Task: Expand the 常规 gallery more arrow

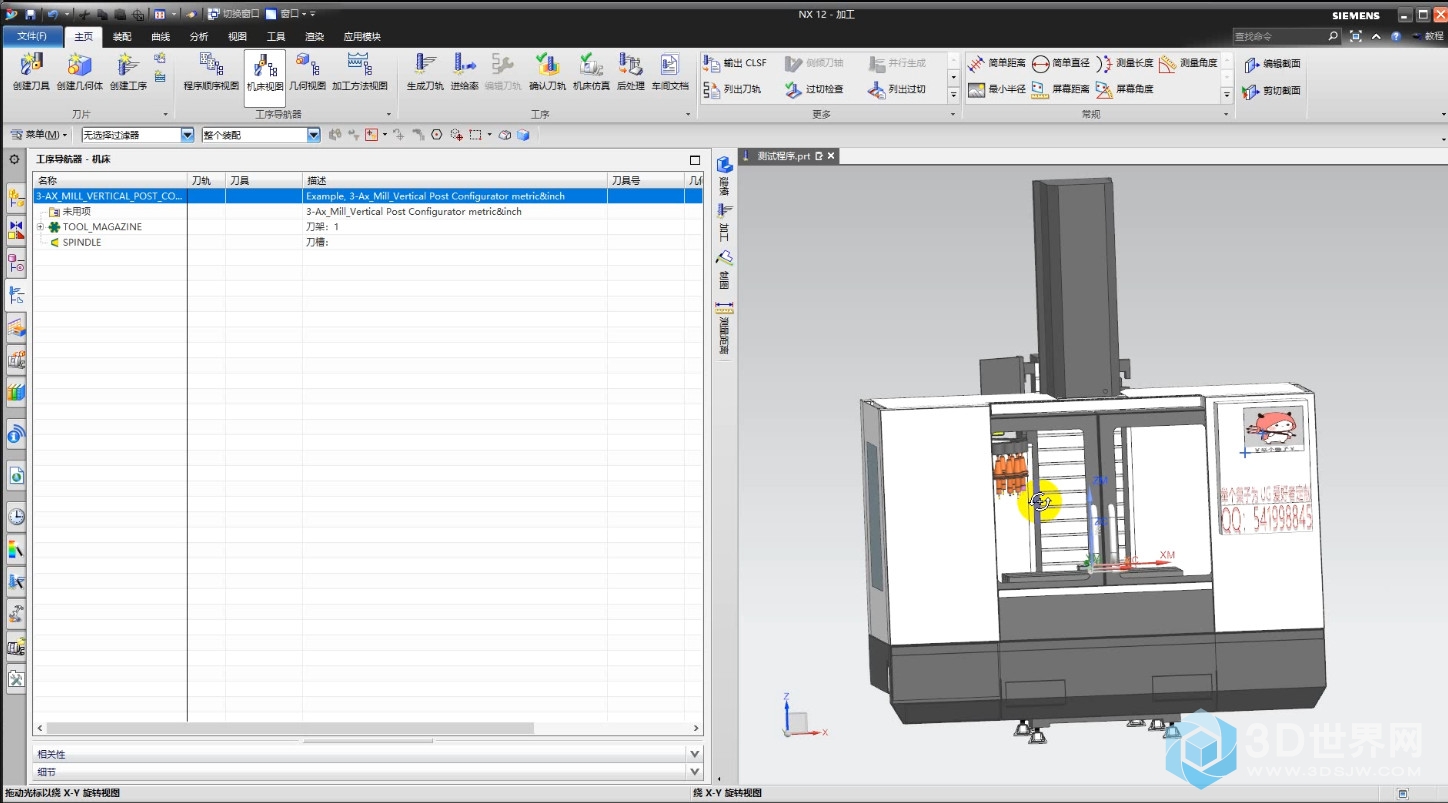Action: [x=1227, y=95]
